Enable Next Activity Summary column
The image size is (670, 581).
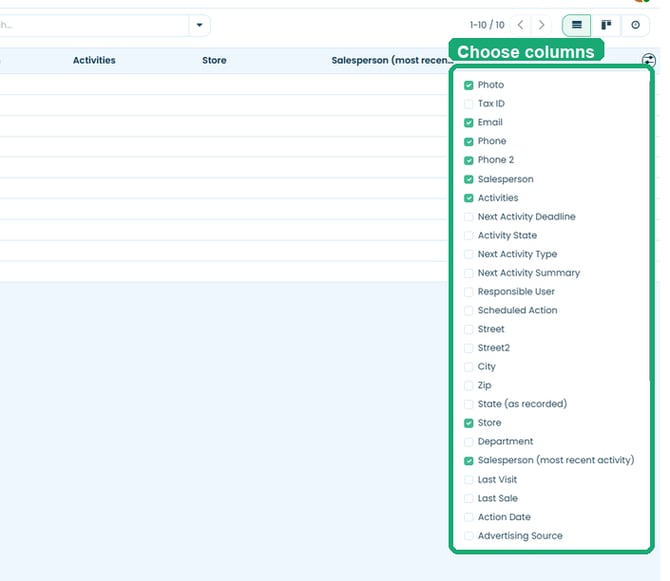[469, 273]
